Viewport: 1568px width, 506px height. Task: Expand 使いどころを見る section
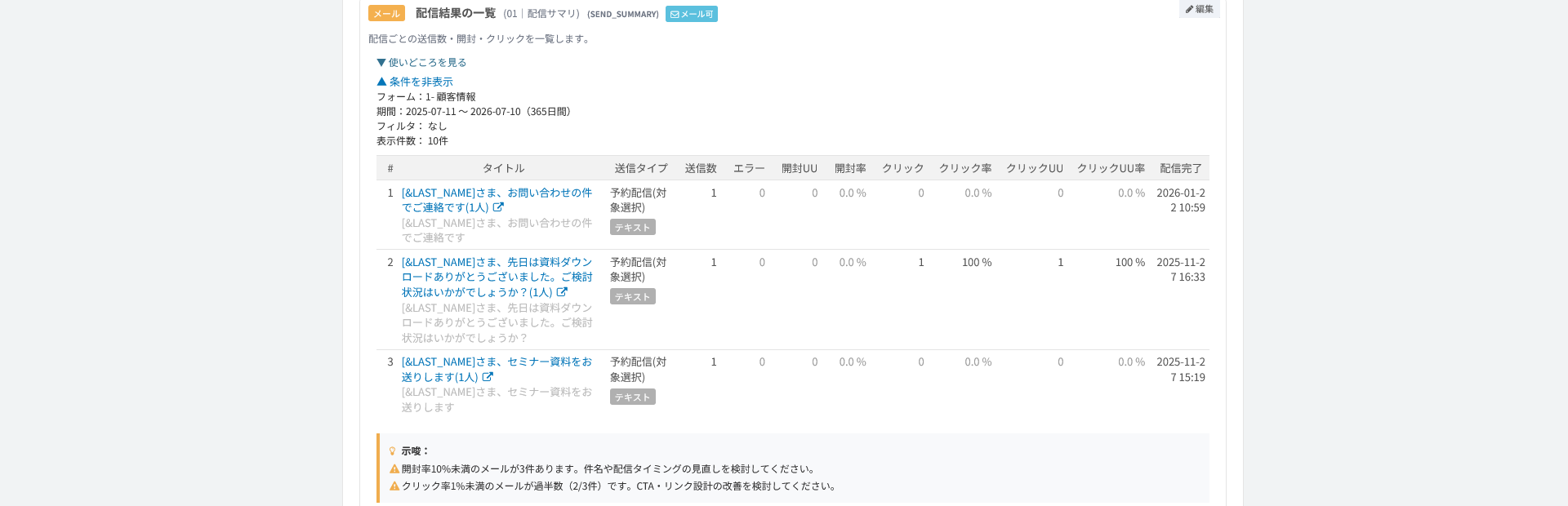[421, 62]
